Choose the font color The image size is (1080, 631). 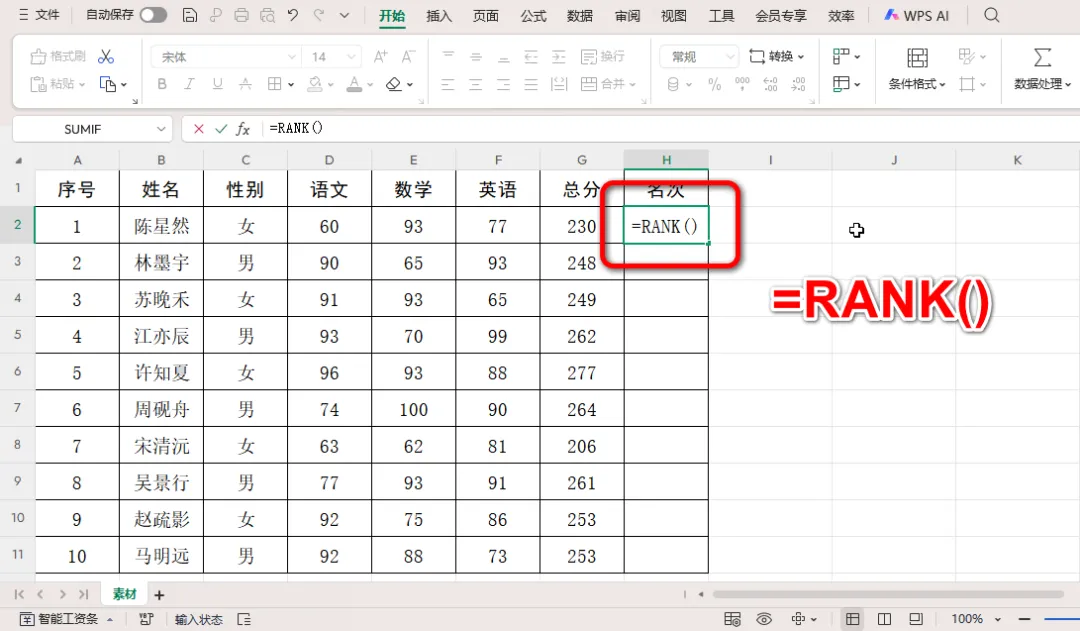pyautogui.click(x=354, y=84)
